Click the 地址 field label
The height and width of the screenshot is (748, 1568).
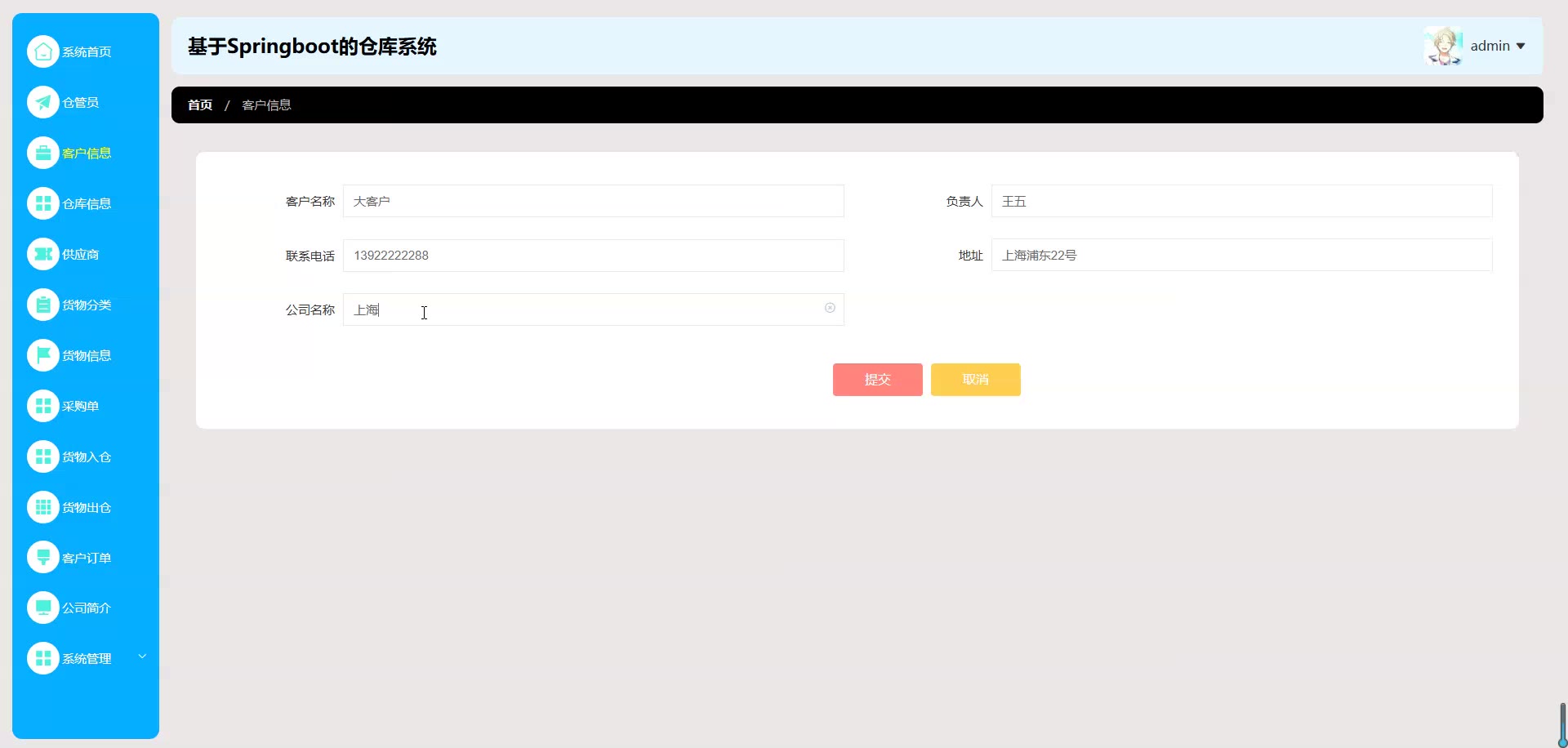point(971,255)
